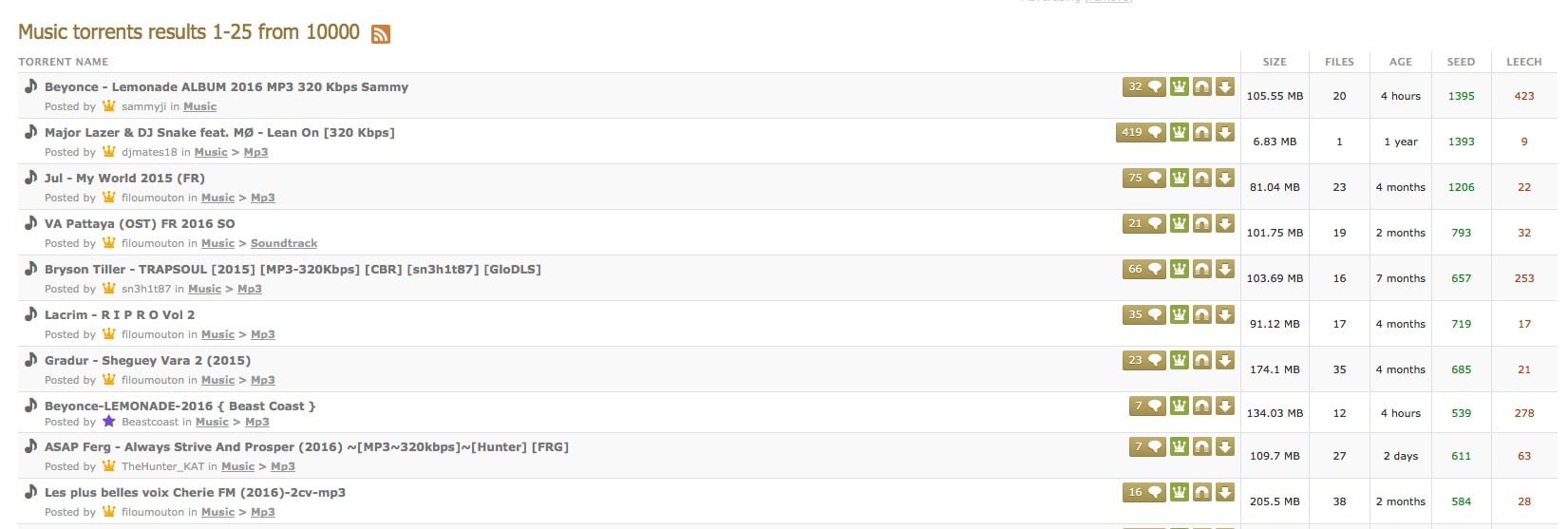This screenshot has height=529, width=1568.
Task: Open magnet link for Lacrim R I P R O Vol 2
Action: click(x=1202, y=314)
